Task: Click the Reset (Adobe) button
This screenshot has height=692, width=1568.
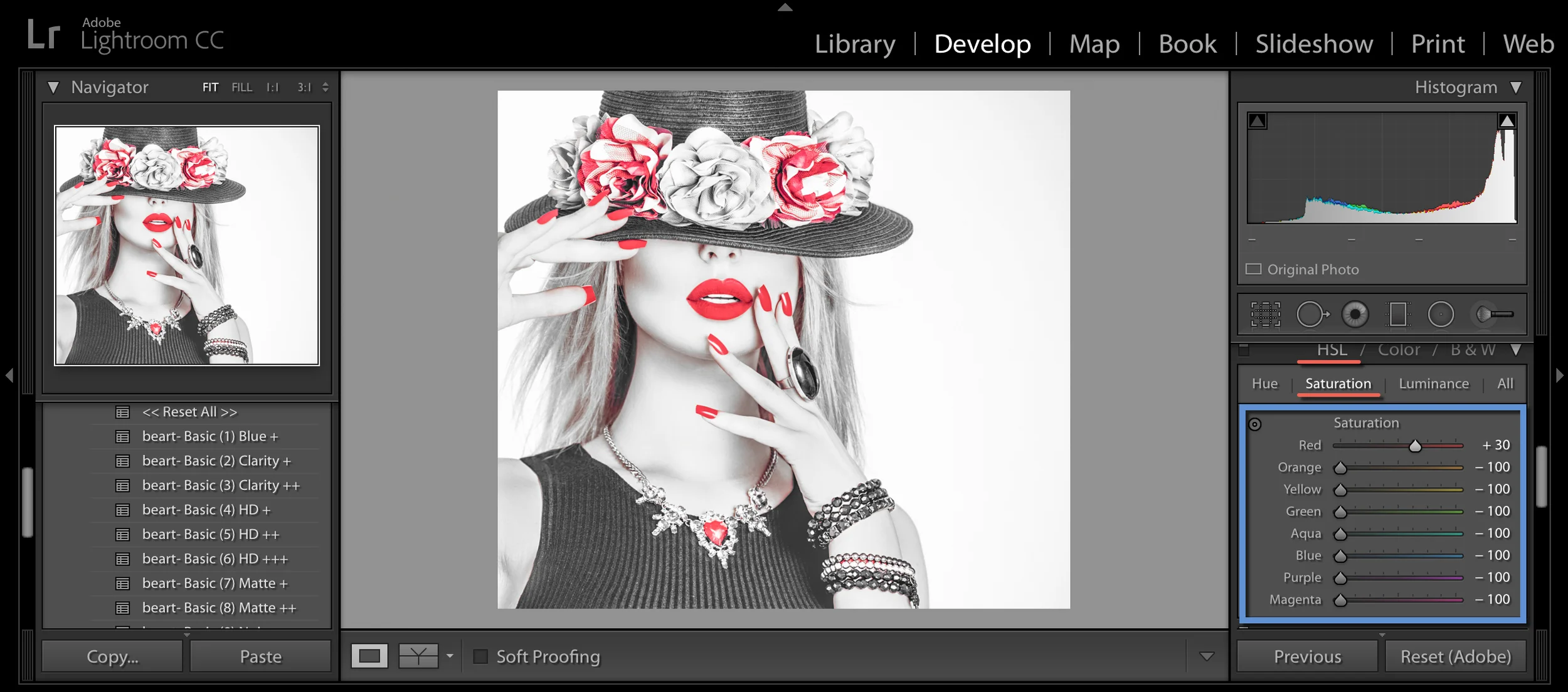Action: point(1455,656)
